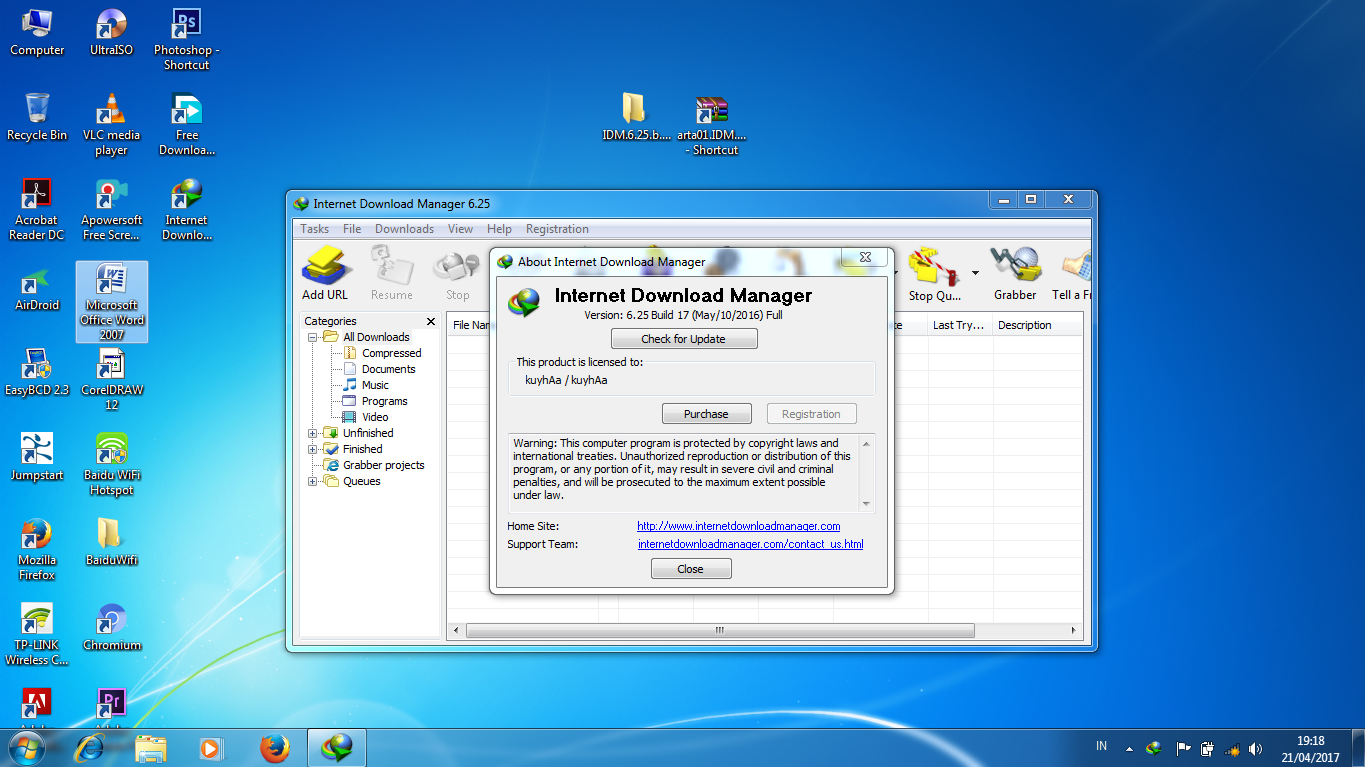Click the Check for Update button
The image size is (1365, 767).
[684, 339]
